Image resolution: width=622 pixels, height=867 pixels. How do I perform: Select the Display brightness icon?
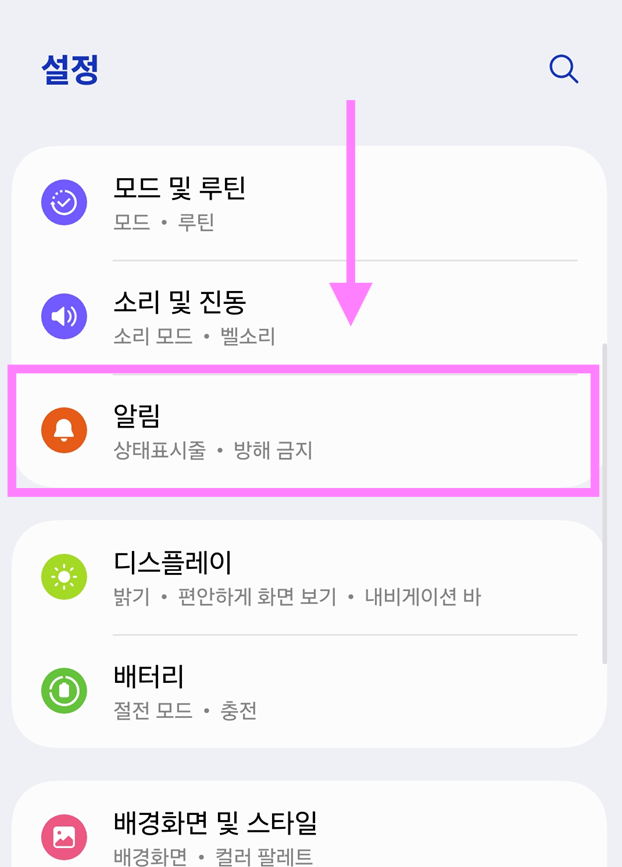point(64,577)
